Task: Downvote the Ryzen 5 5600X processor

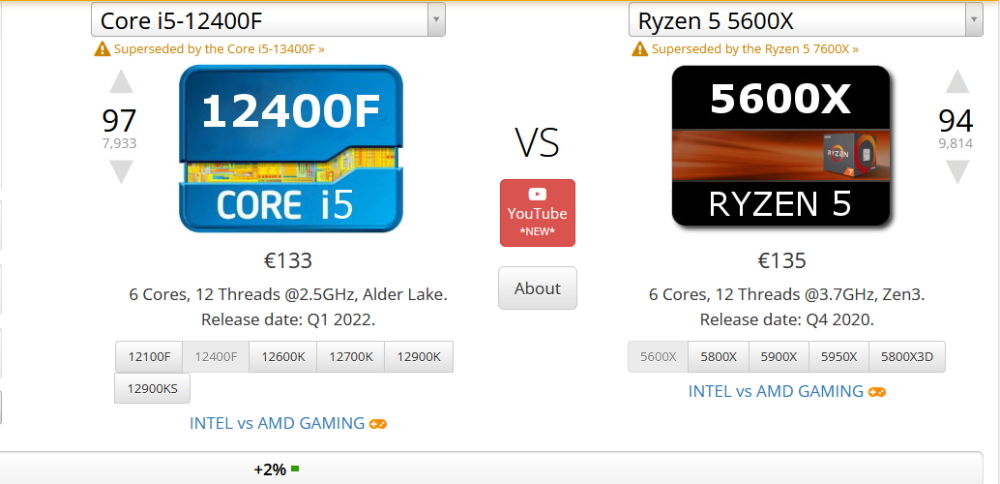Action: coord(957,171)
